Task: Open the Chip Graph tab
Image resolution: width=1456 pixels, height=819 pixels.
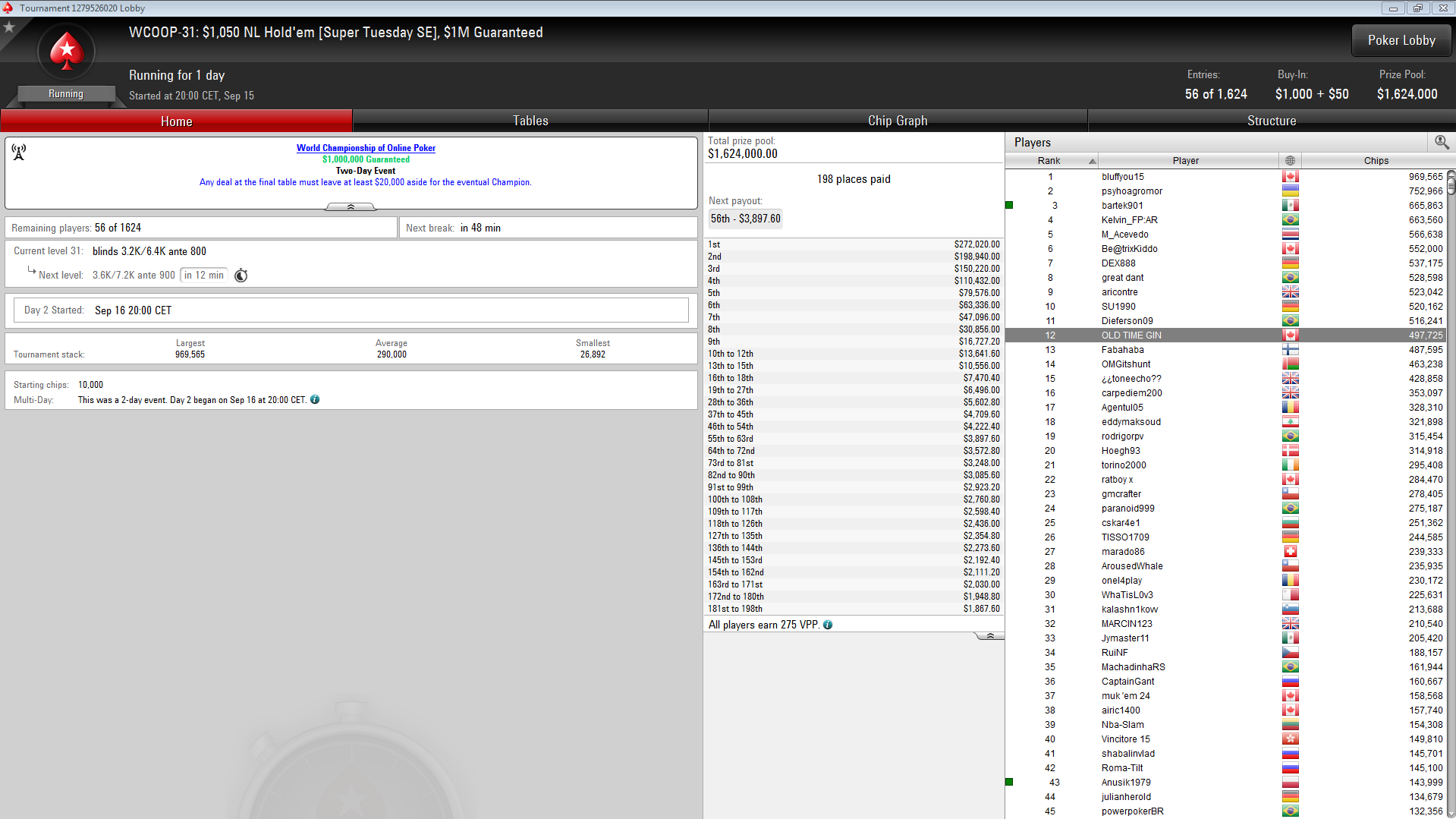Action: click(x=897, y=121)
